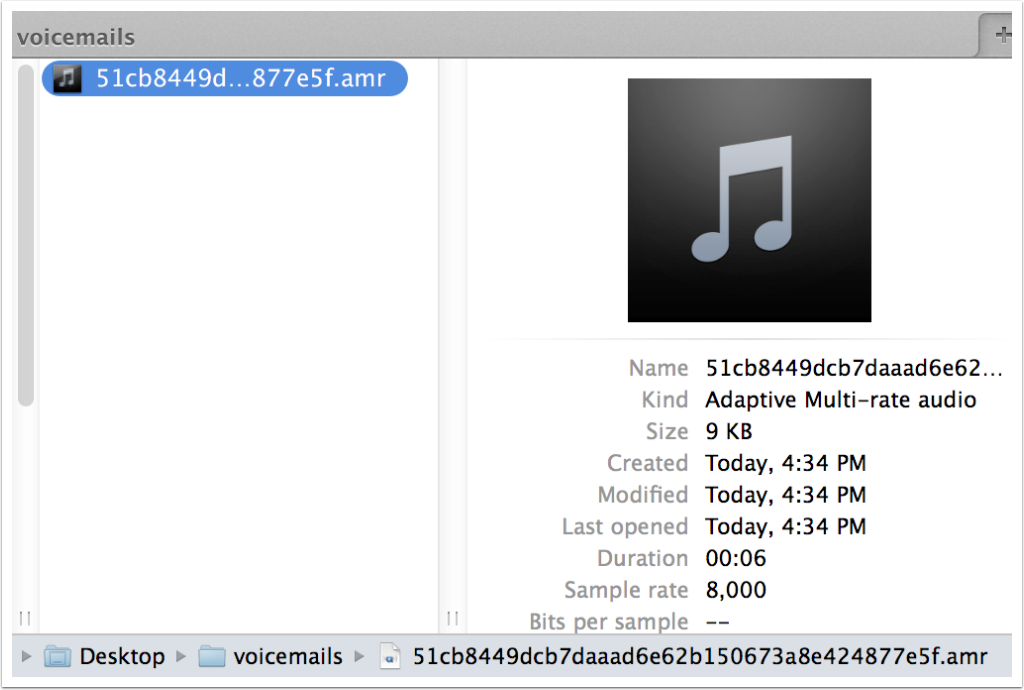This screenshot has width=1024, height=690.
Task: Click the 00:06 Duration value
Action: 733,558
